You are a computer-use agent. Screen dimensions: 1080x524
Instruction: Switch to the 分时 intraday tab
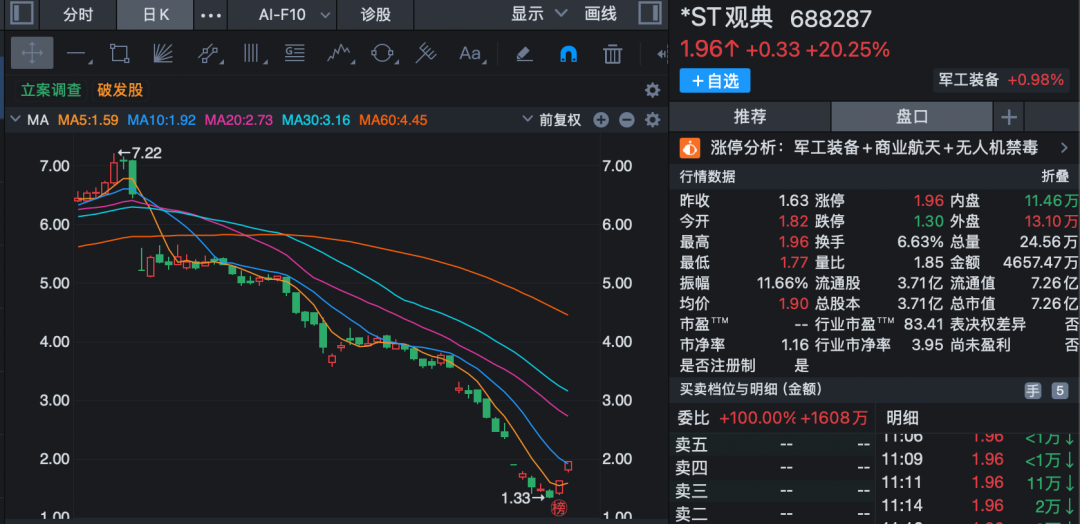pos(77,14)
